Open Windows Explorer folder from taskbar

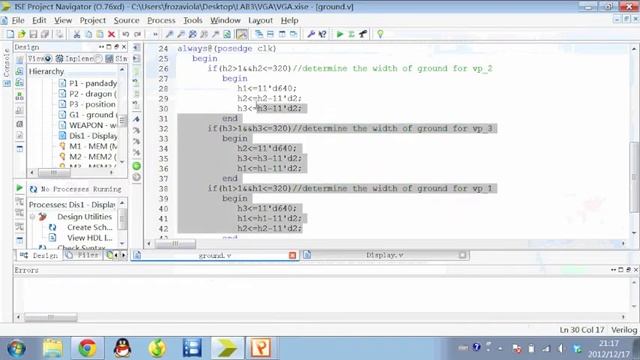(53, 348)
